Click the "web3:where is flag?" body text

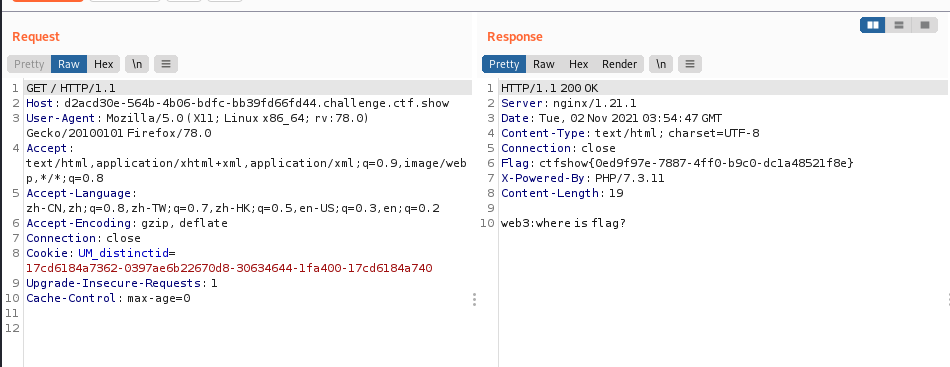(x=563, y=223)
